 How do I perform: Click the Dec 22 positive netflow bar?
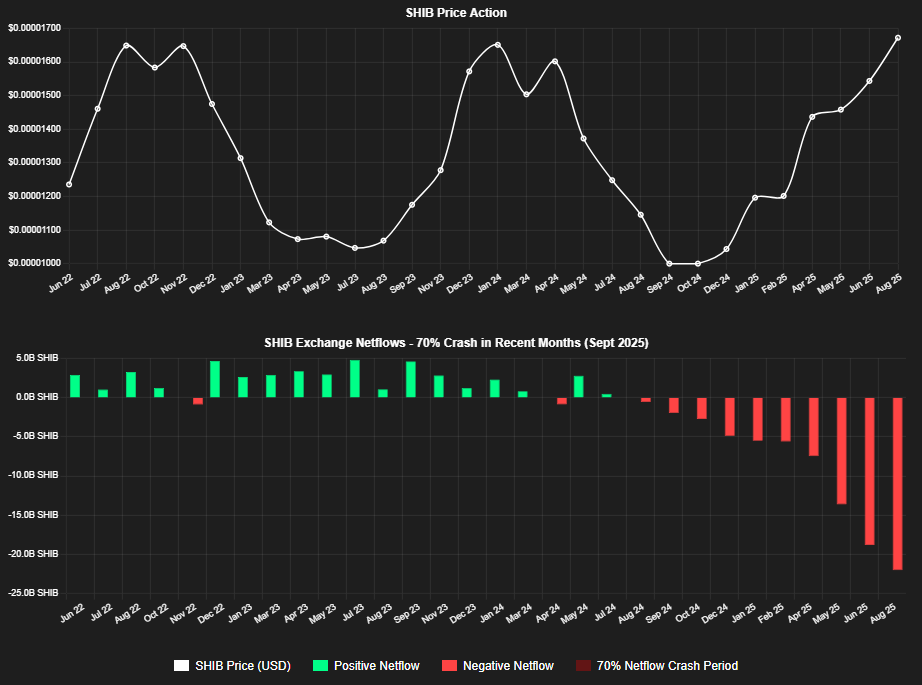[x=215, y=379]
